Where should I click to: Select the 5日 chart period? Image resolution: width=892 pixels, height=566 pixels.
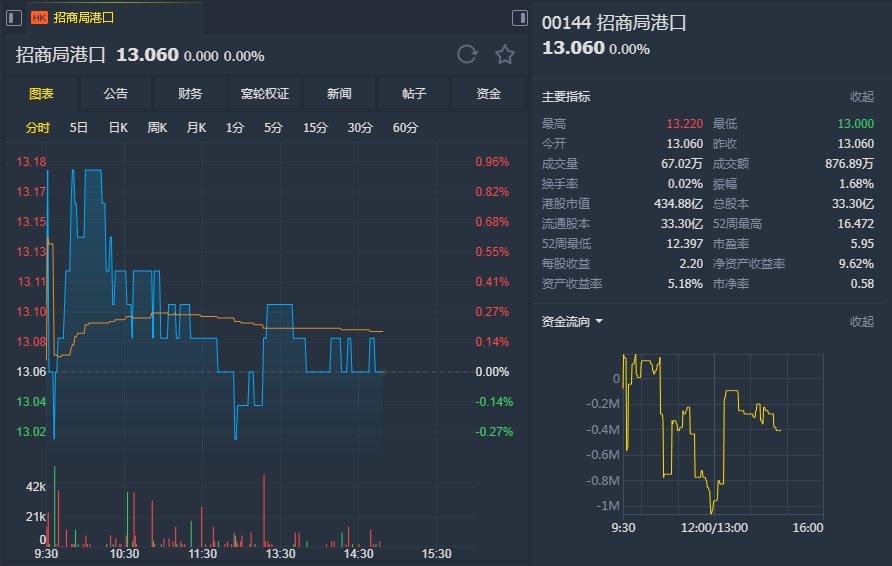tap(79, 127)
